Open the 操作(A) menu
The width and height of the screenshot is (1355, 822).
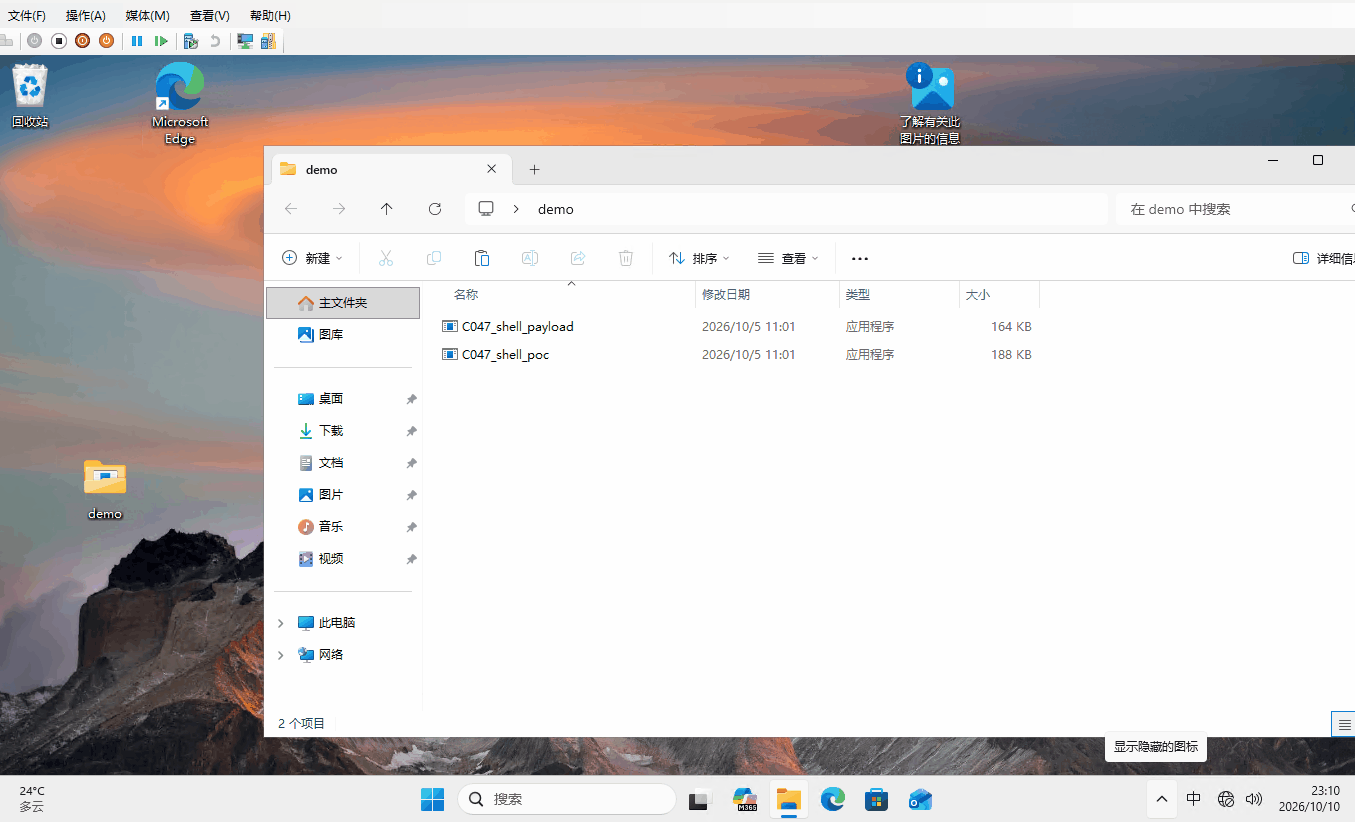pos(86,16)
